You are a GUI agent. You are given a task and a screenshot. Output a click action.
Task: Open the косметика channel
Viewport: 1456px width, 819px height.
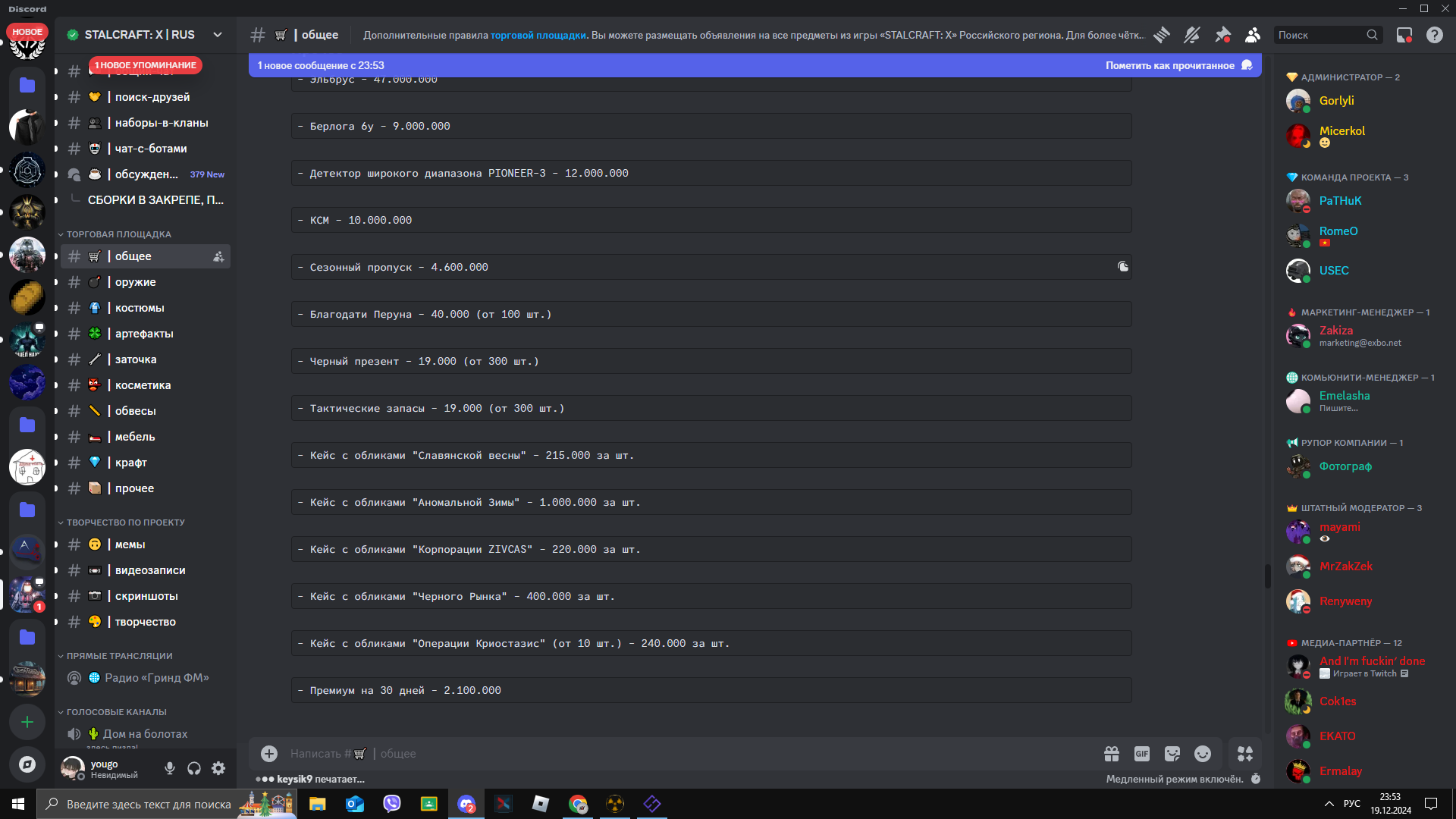point(146,385)
